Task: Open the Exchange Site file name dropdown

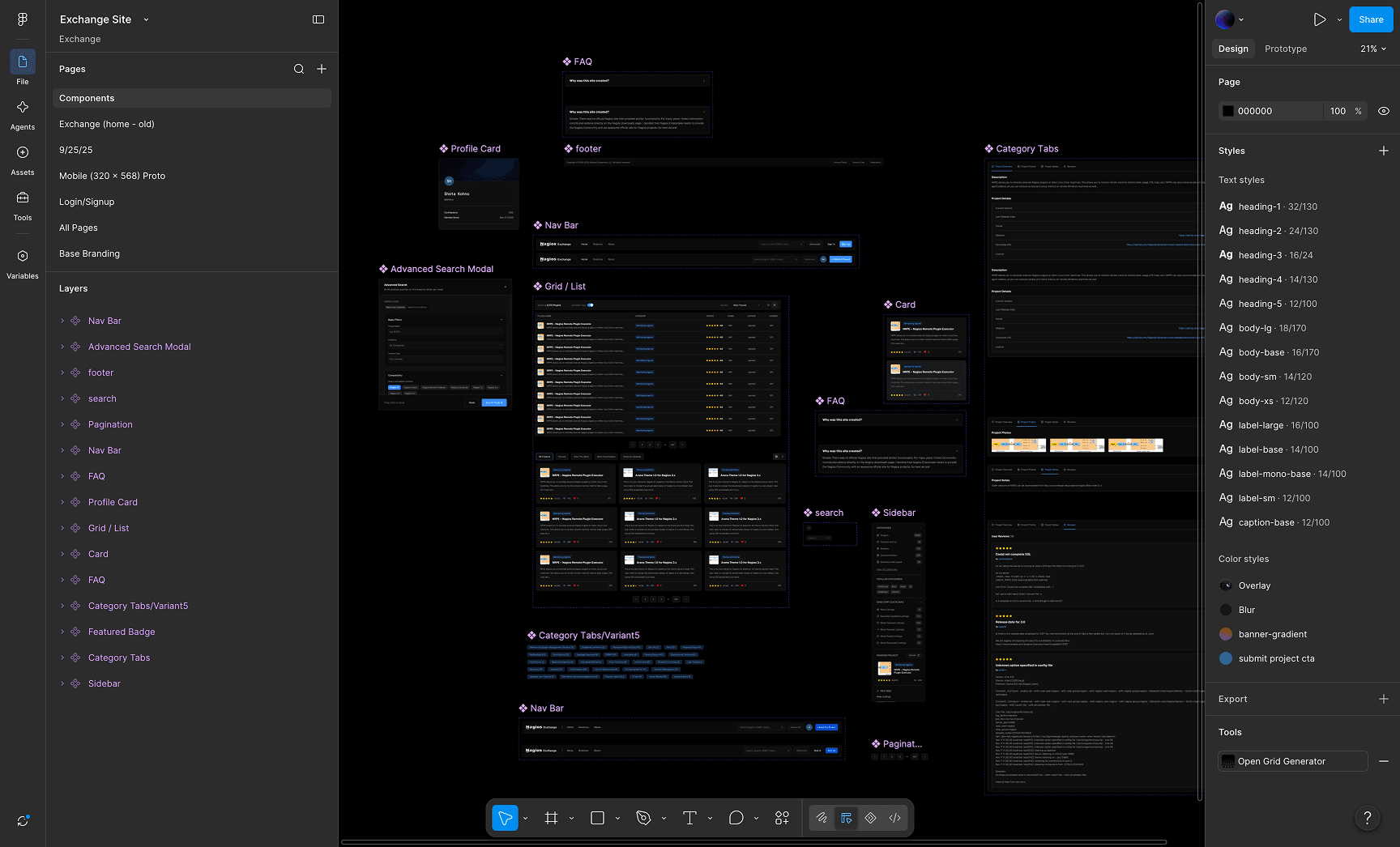Action: pyautogui.click(x=146, y=19)
